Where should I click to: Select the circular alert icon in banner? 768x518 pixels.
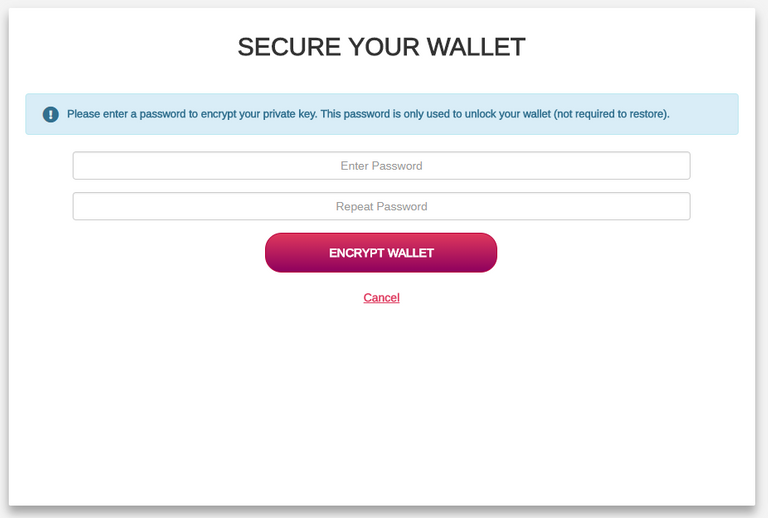pyautogui.click(x=51, y=115)
